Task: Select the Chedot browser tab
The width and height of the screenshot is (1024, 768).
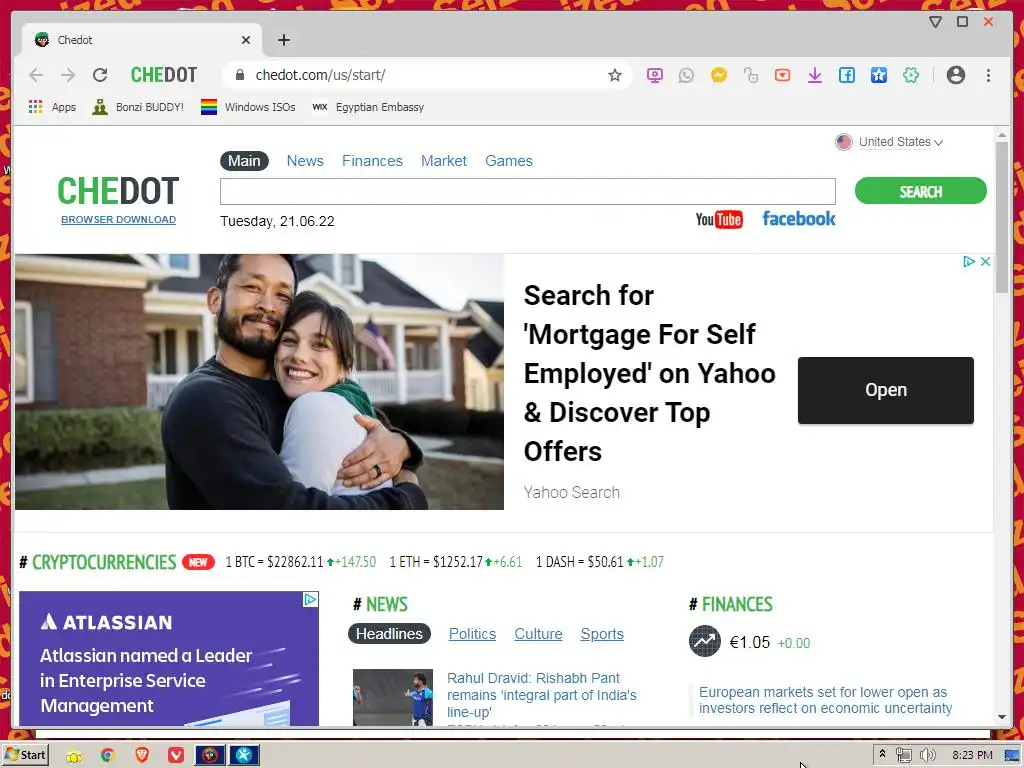Action: (142, 40)
